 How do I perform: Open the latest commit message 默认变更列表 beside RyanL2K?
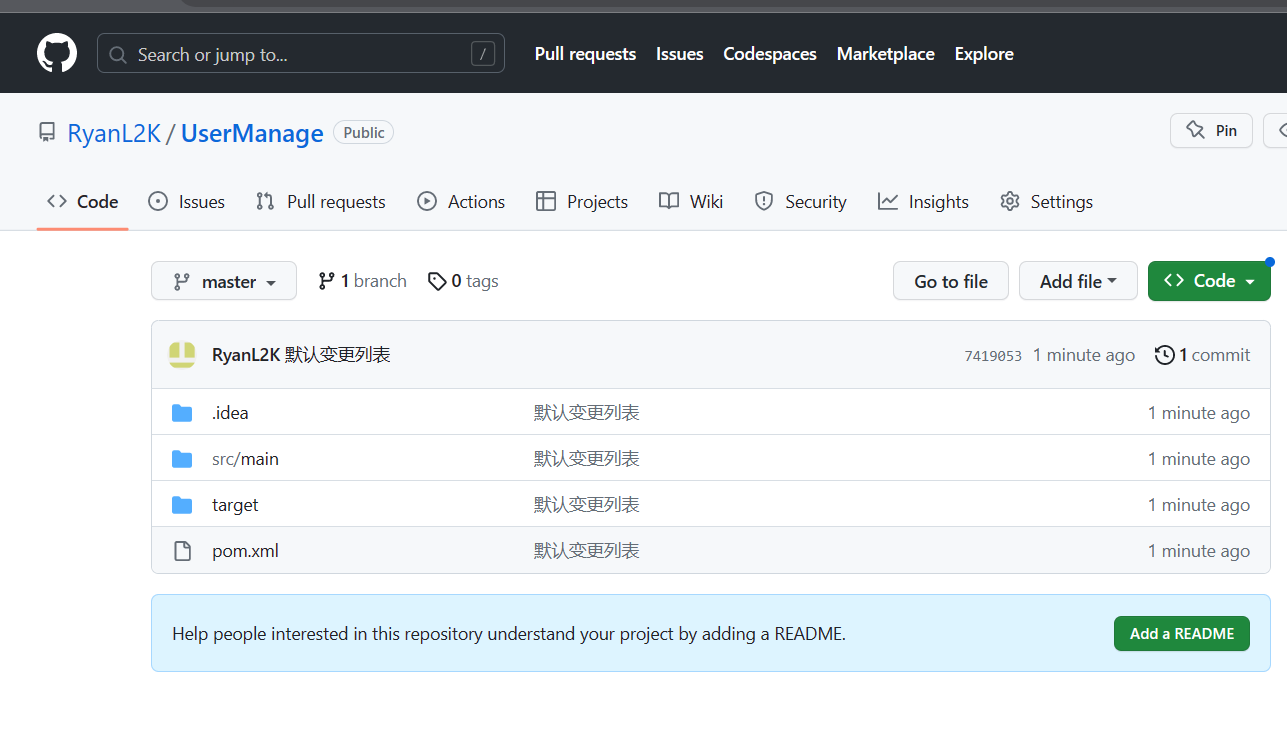coord(338,355)
